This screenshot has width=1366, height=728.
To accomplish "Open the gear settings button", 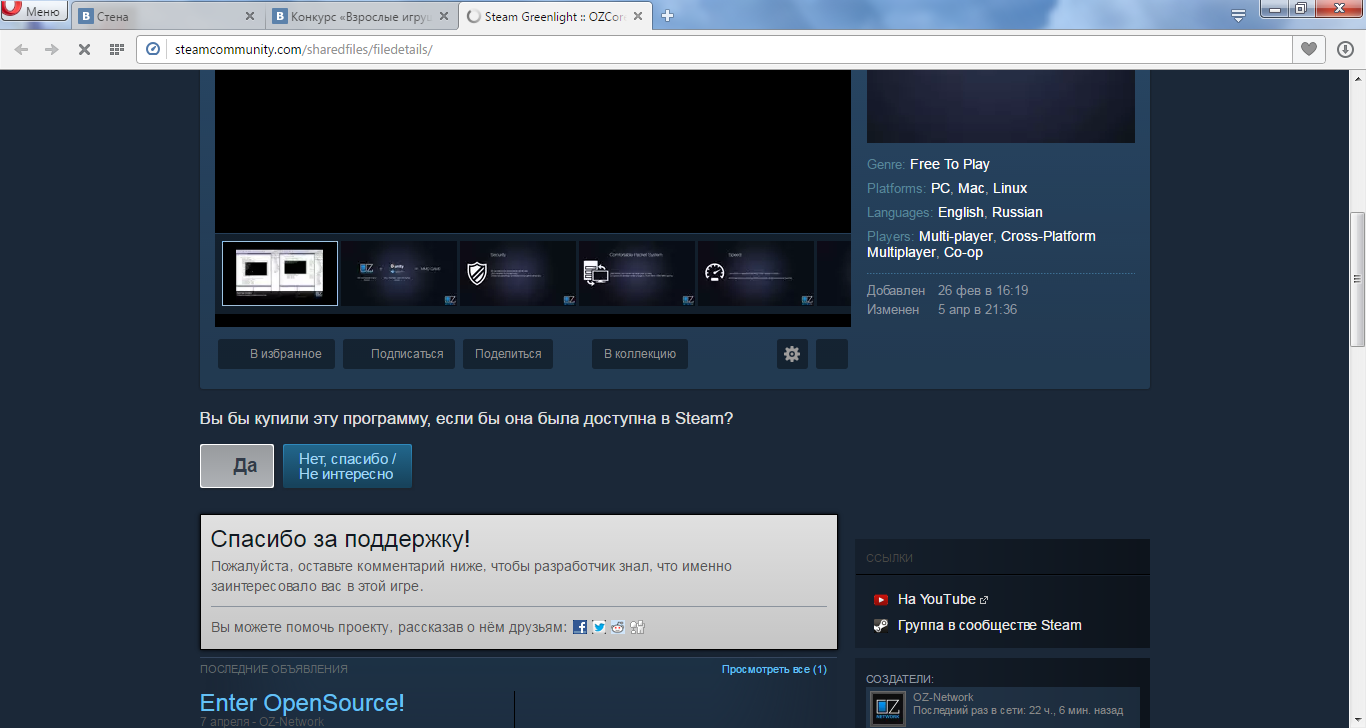I will pyautogui.click(x=792, y=354).
